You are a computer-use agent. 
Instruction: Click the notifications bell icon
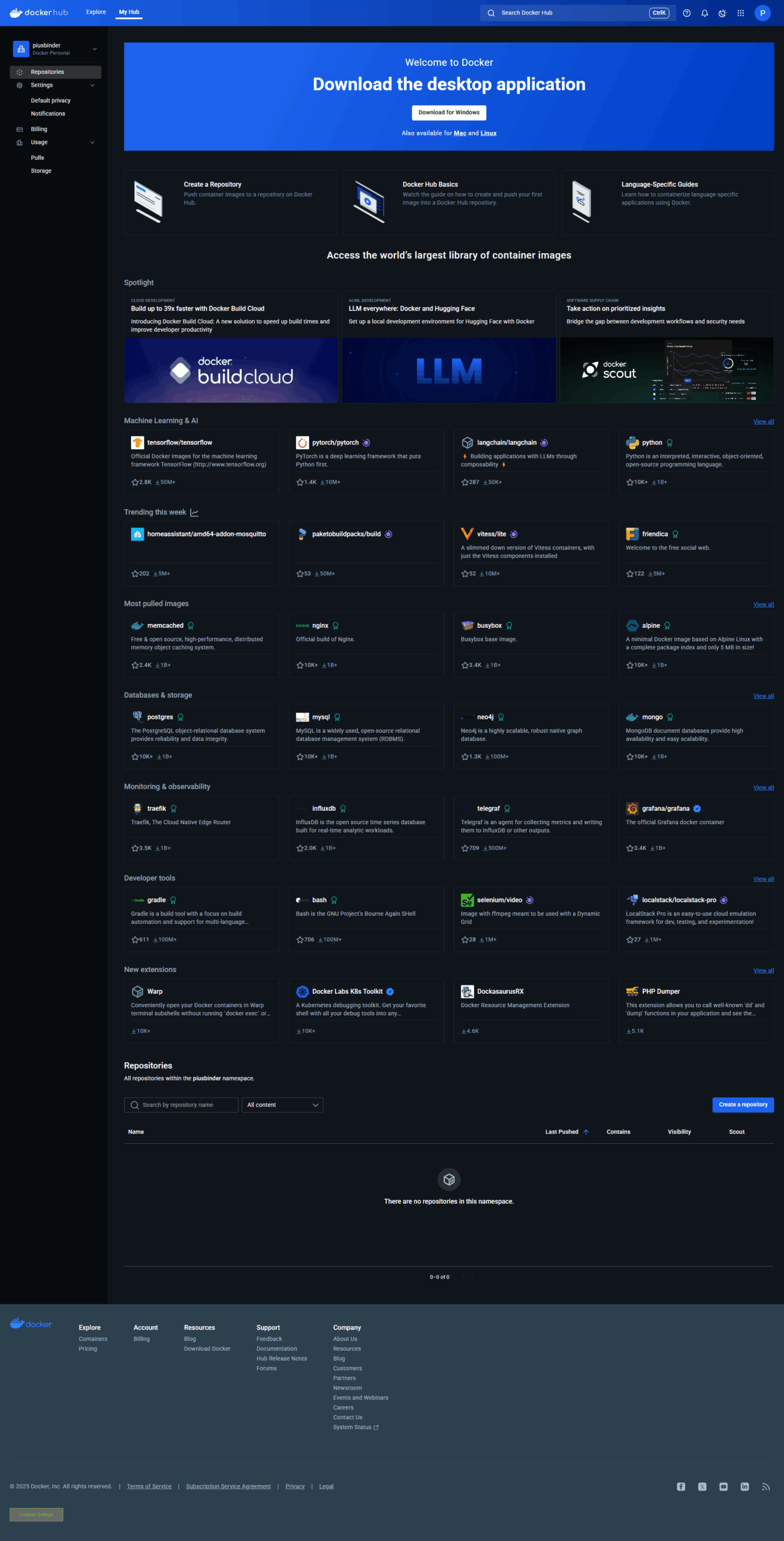point(705,13)
